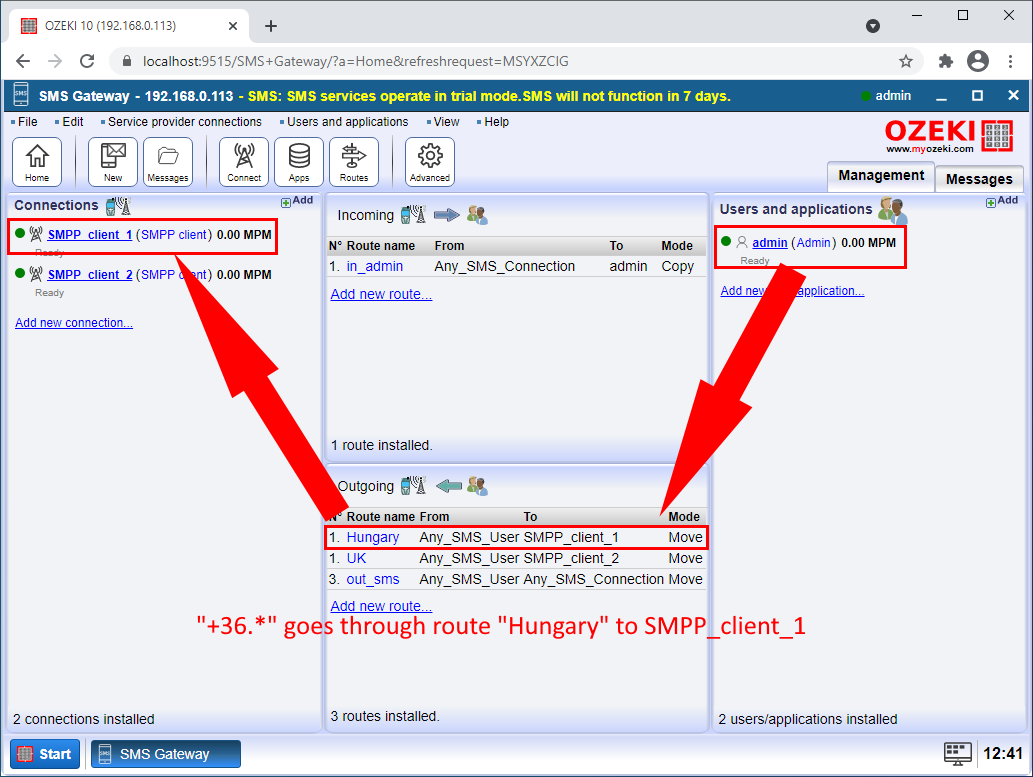Screen dimensions: 1033x777
Task: Go back in the browser
Action: (23, 61)
